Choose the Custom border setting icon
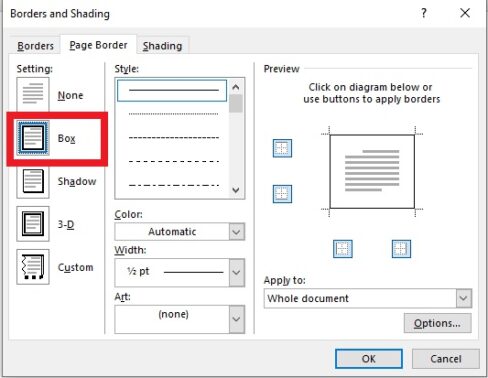 (33, 267)
